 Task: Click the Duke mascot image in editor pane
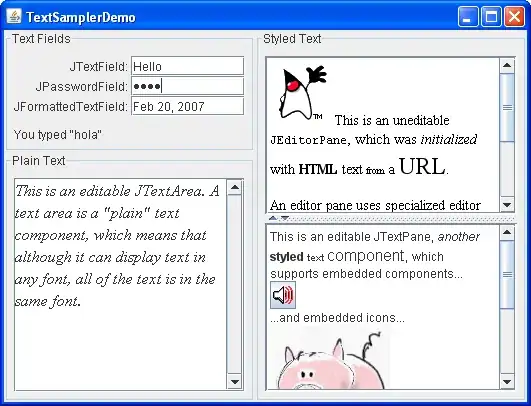click(302, 93)
